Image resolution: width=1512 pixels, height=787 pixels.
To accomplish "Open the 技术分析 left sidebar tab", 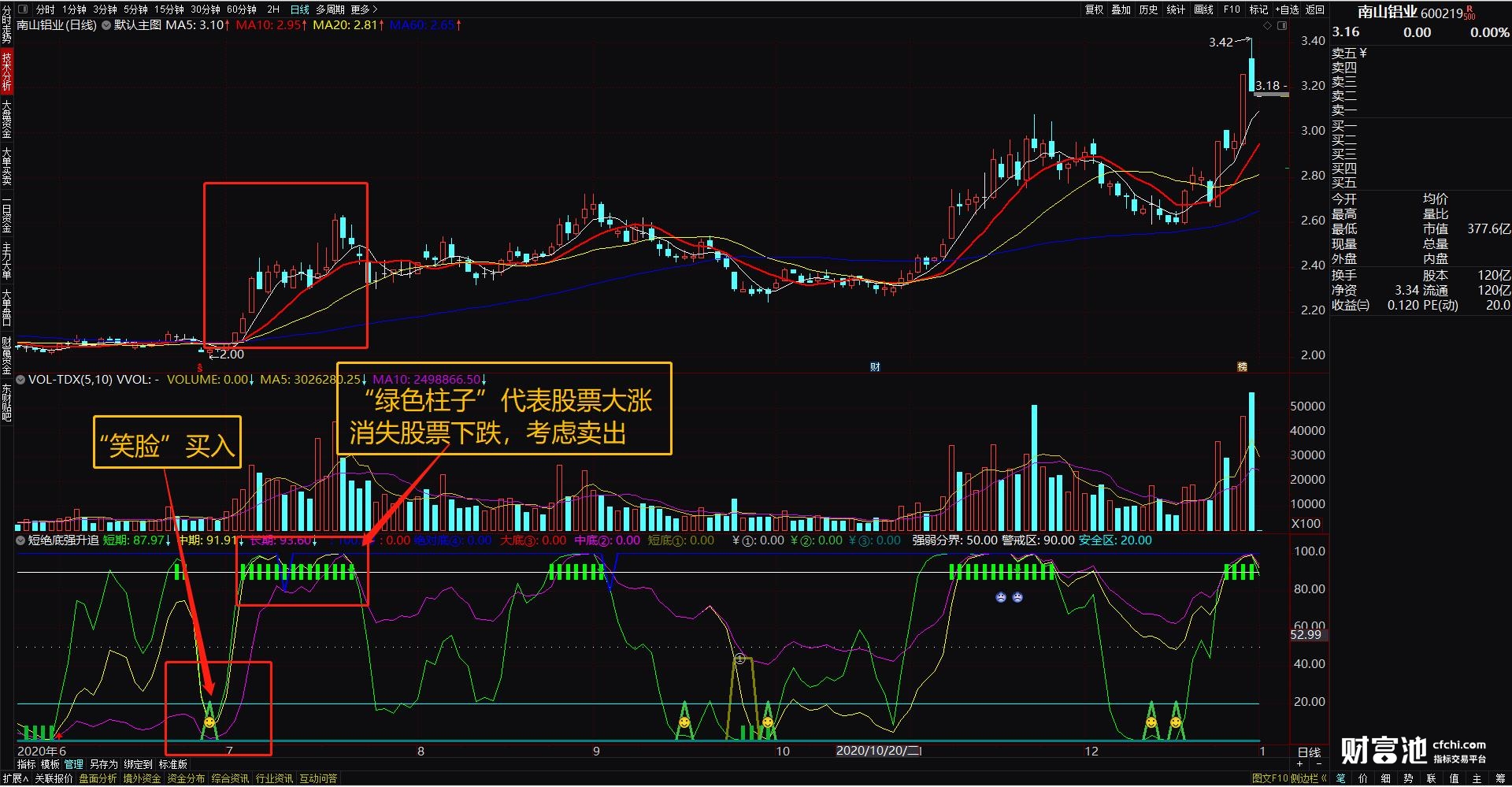I will pos(6,71).
